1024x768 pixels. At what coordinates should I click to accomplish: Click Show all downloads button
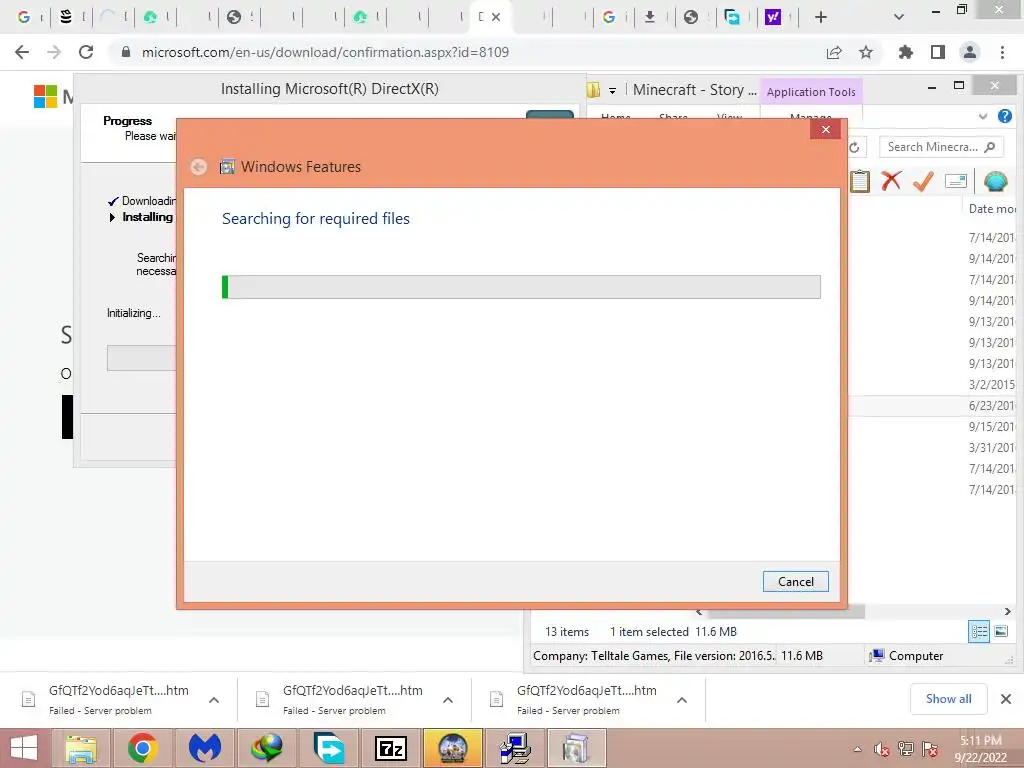tap(948, 699)
